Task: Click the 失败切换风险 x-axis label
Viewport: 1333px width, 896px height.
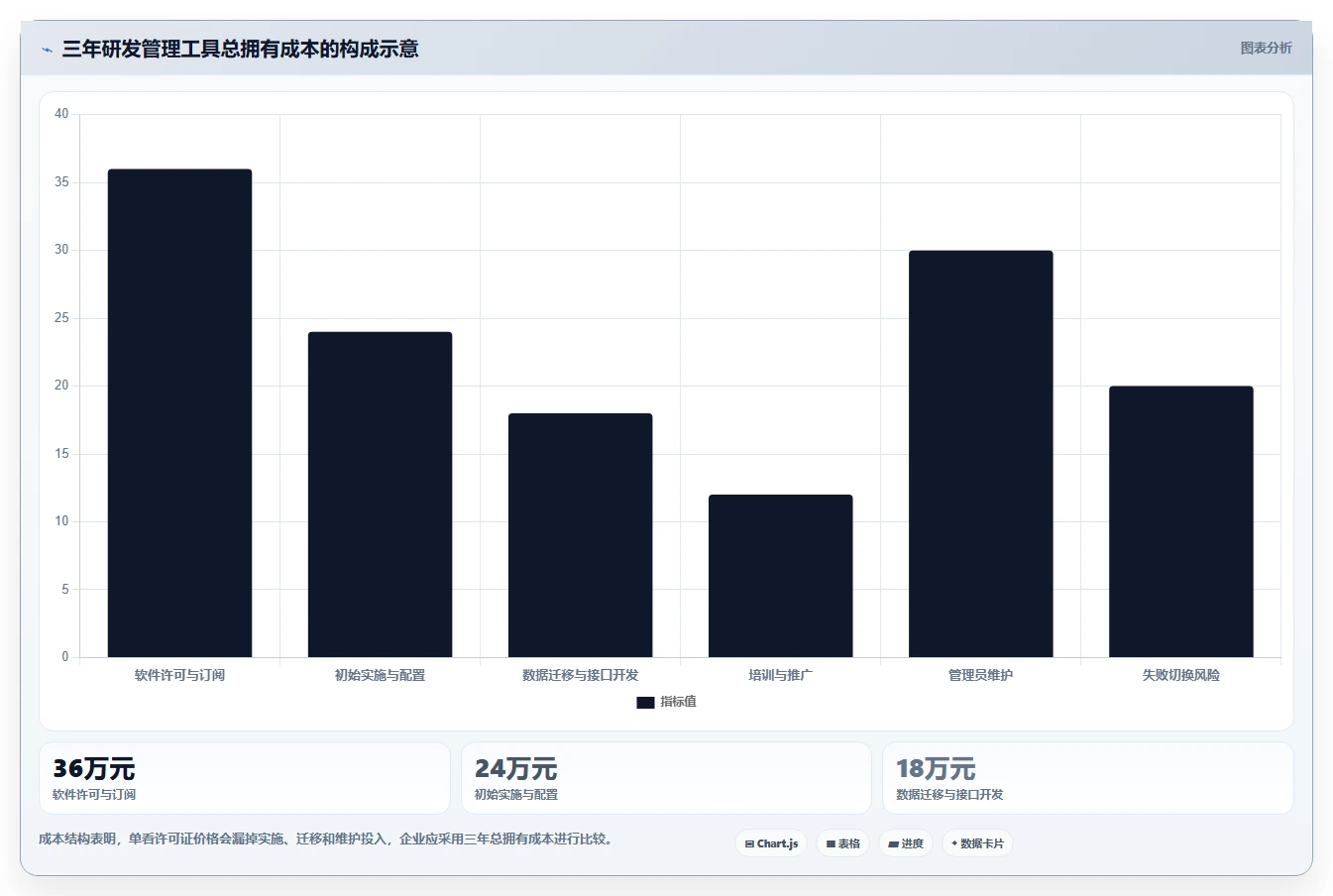Action: [1180, 675]
